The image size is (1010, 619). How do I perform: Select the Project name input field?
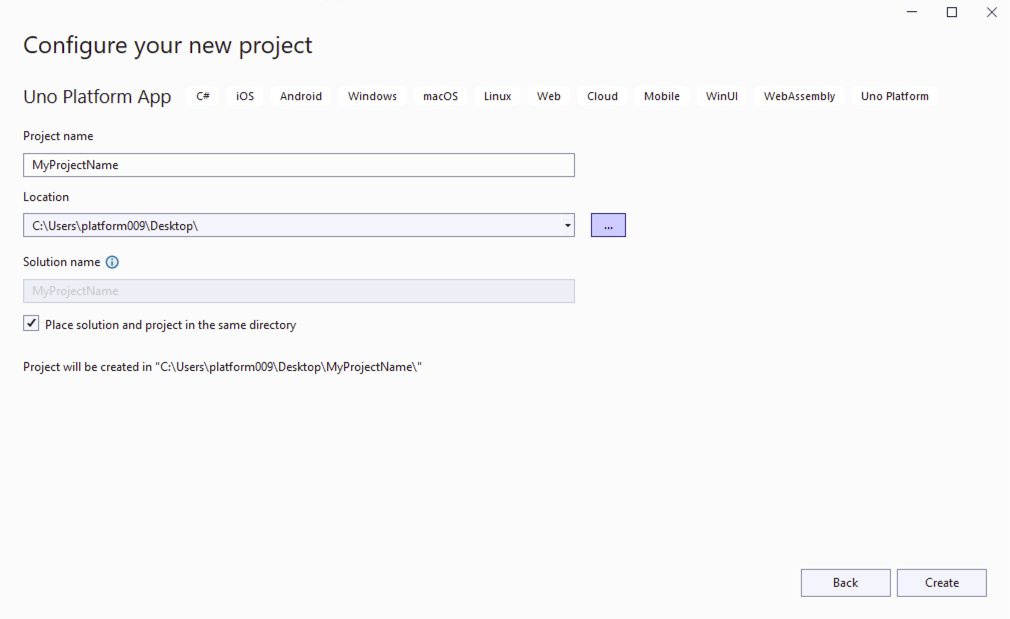pos(298,164)
